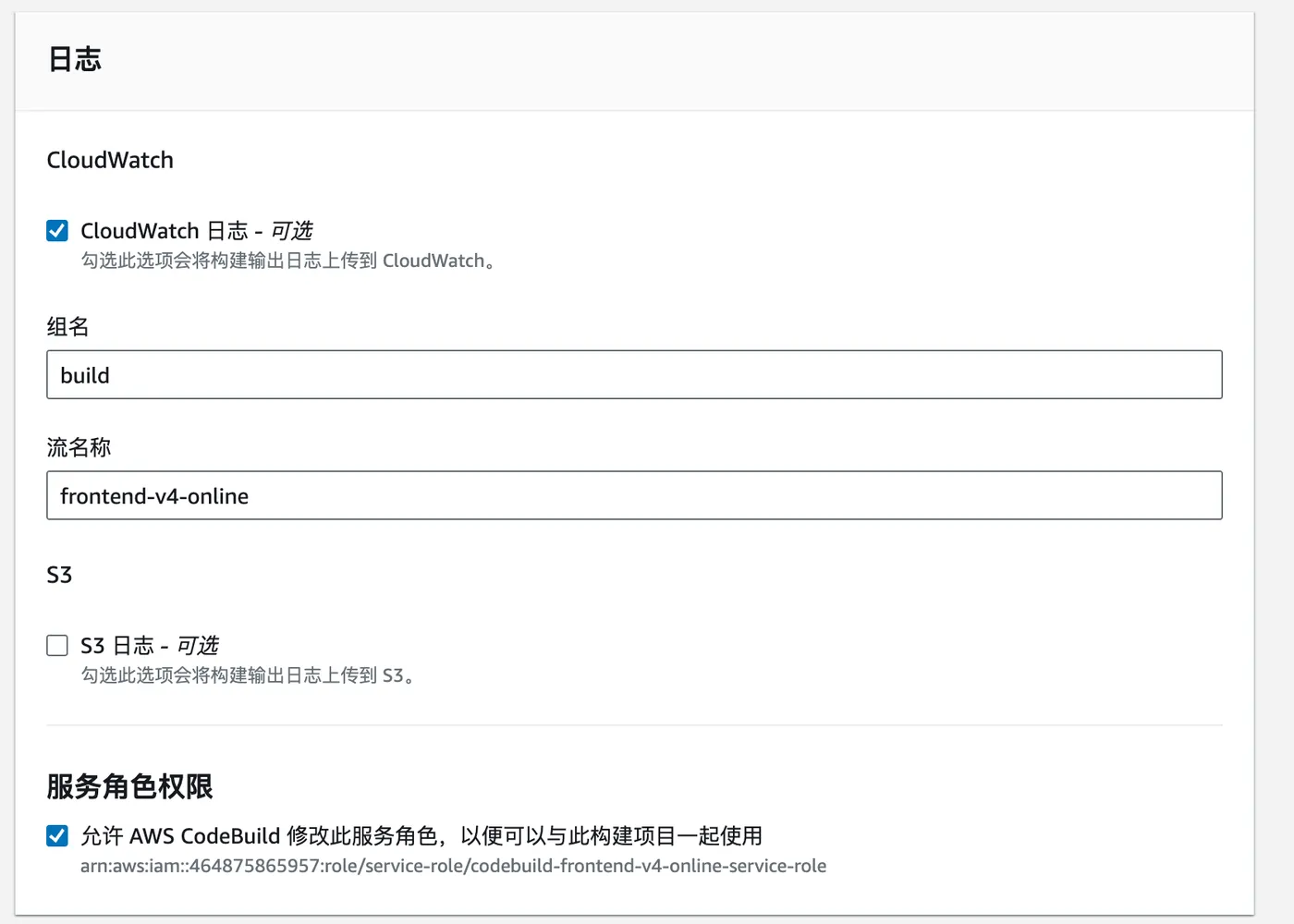Click the 日志 panel header title

(x=75, y=60)
